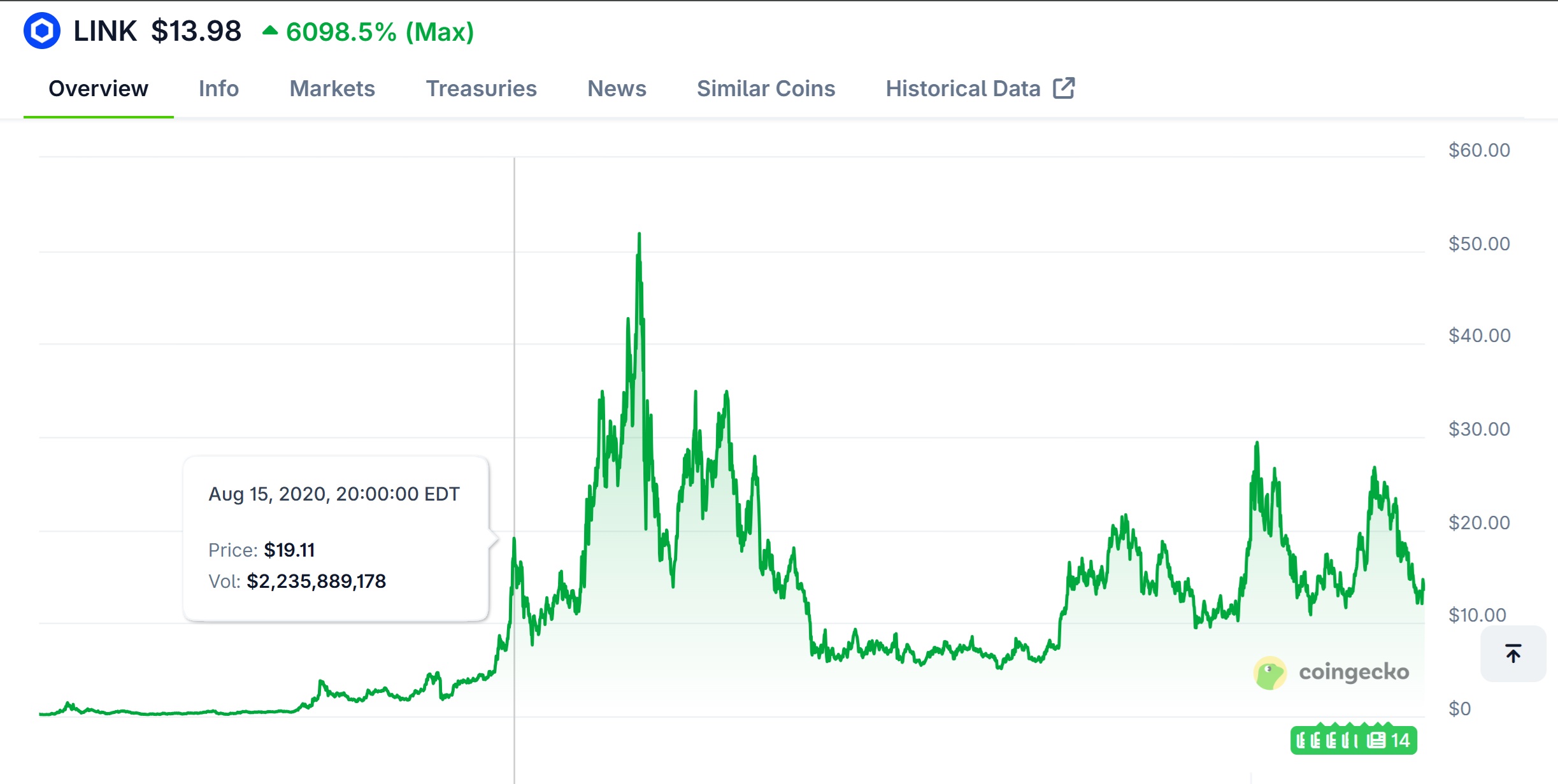Open the Info tab
The image size is (1558, 784).
click(x=218, y=89)
